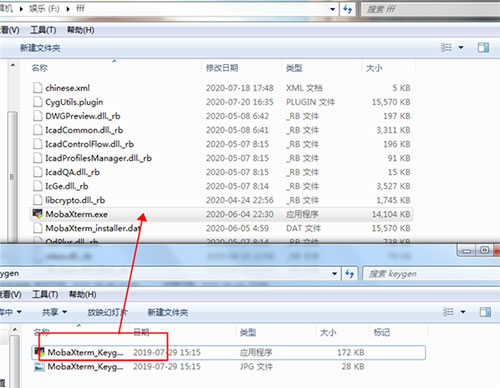Open address history dropdown in fff window

point(332,9)
